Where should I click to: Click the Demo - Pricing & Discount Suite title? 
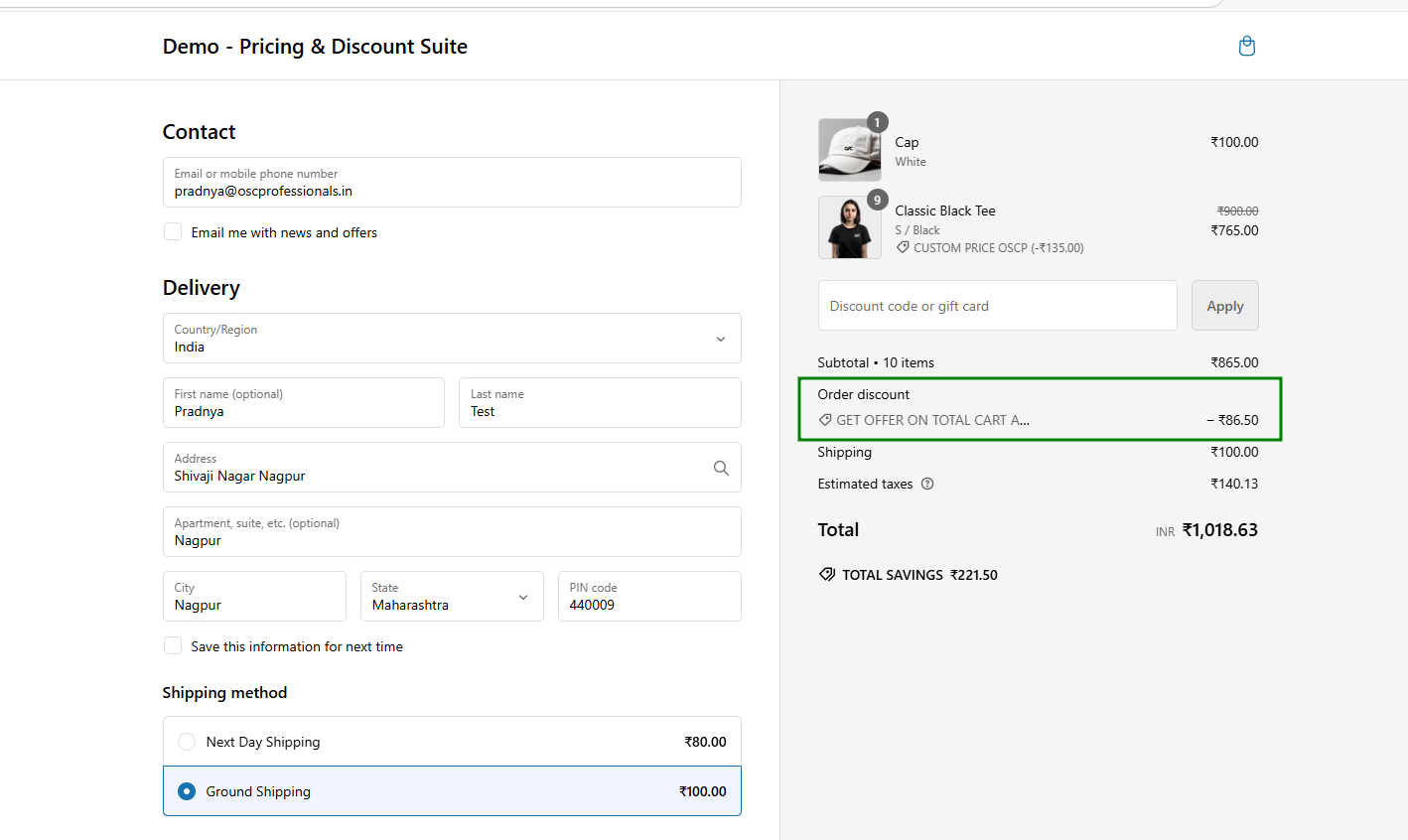[315, 47]
